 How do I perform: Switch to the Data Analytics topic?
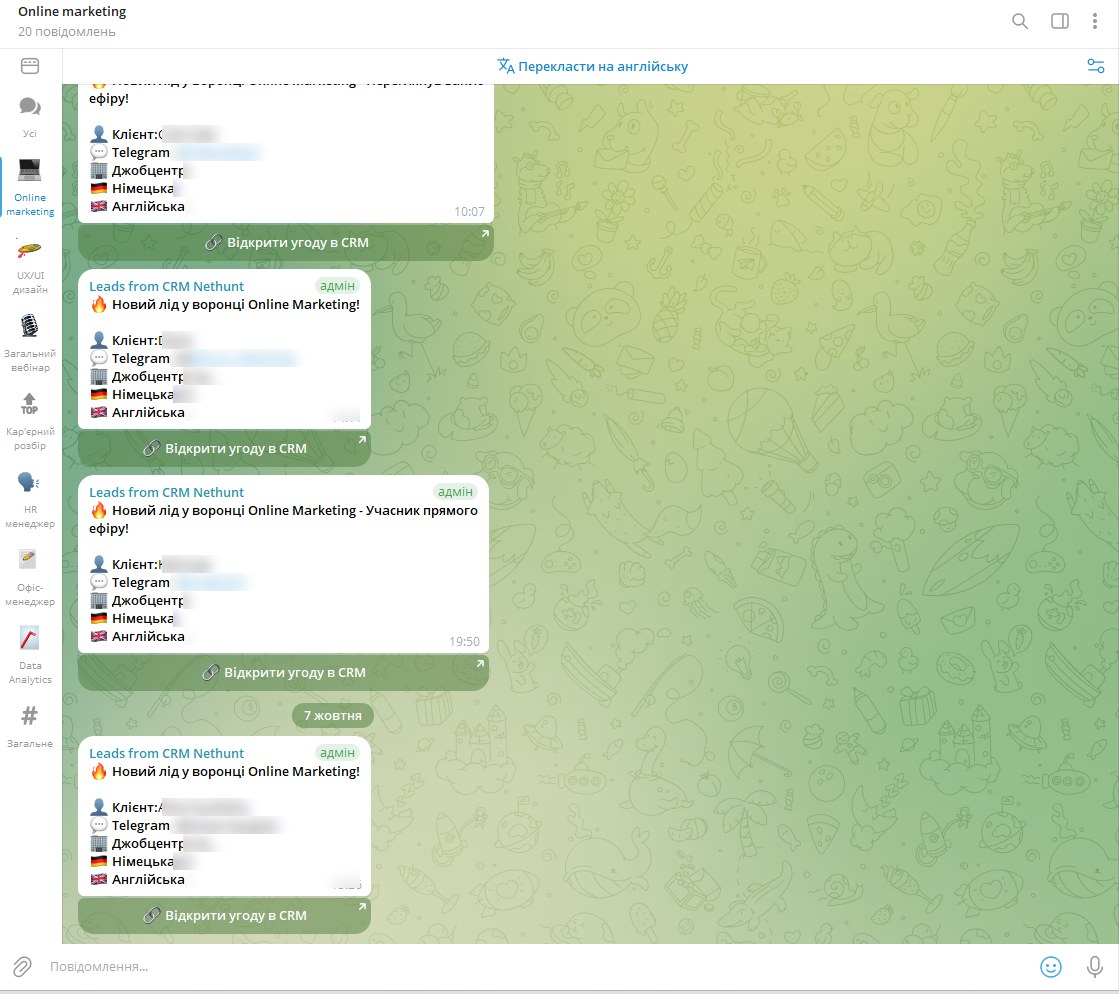[x=30, y=655]
